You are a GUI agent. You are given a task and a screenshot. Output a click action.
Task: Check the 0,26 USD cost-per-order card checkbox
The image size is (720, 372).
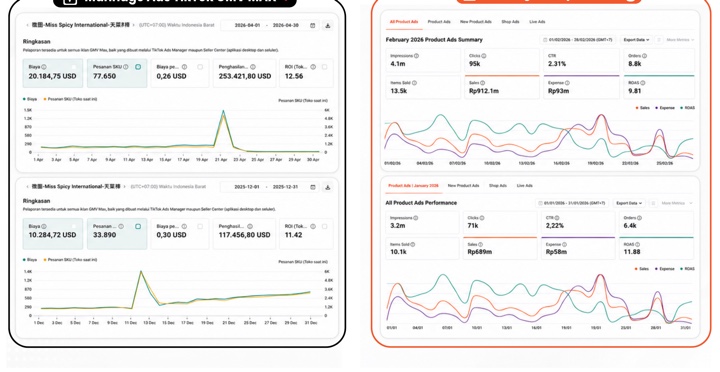pos(200,67)
